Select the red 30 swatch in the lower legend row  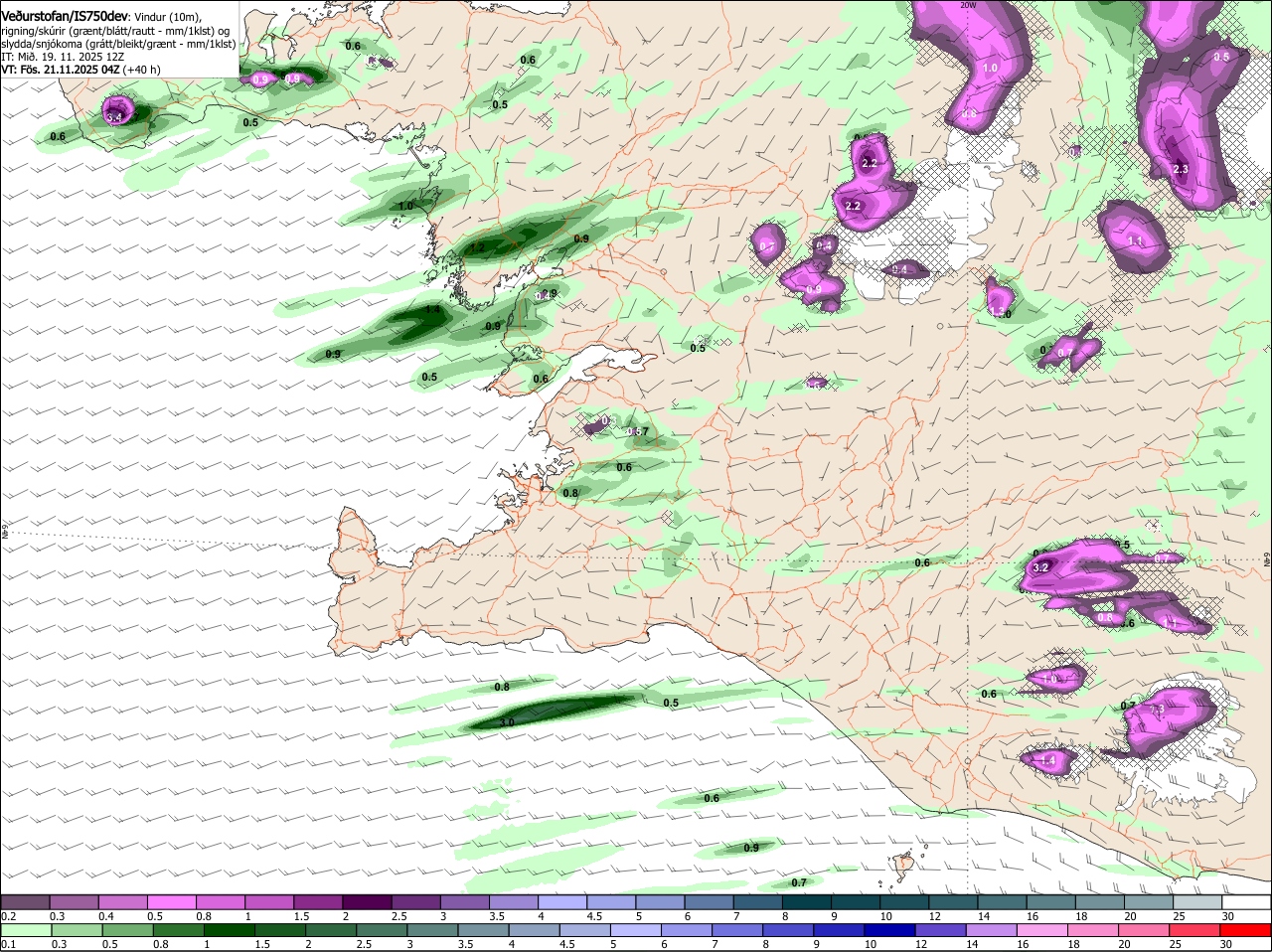click(1245, 930)
